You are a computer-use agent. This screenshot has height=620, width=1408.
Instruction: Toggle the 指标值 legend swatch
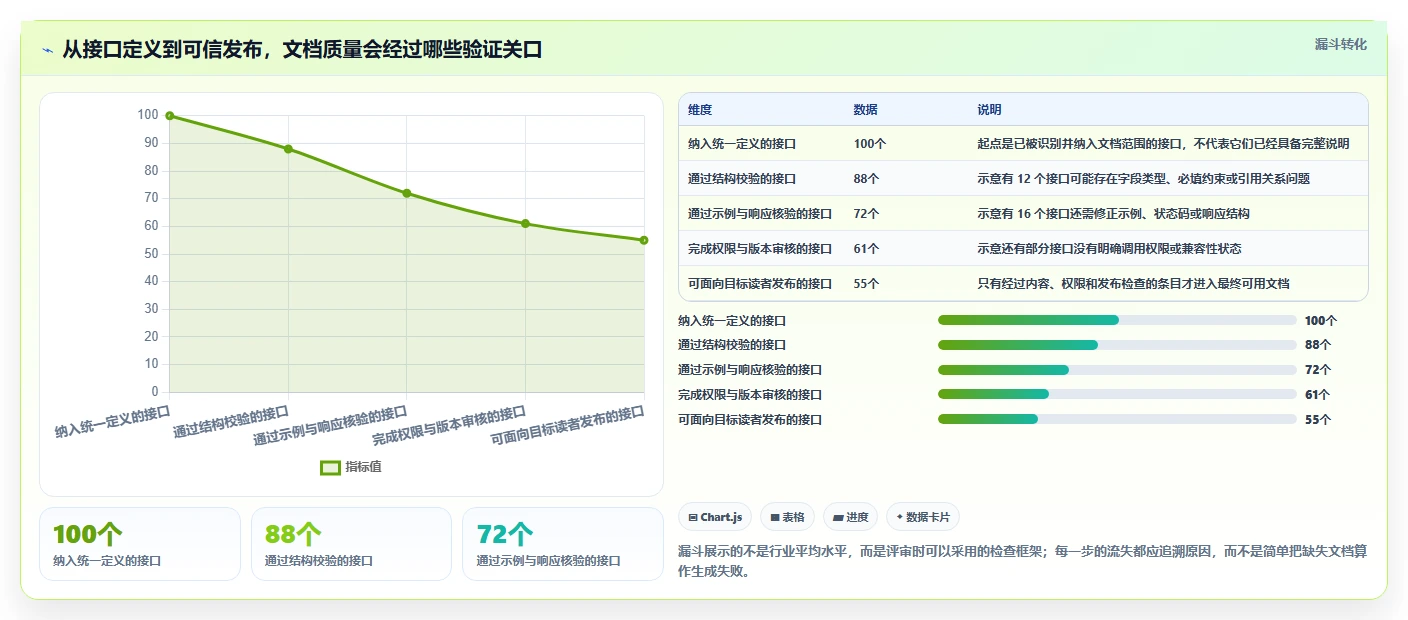(x=331, y=467)
